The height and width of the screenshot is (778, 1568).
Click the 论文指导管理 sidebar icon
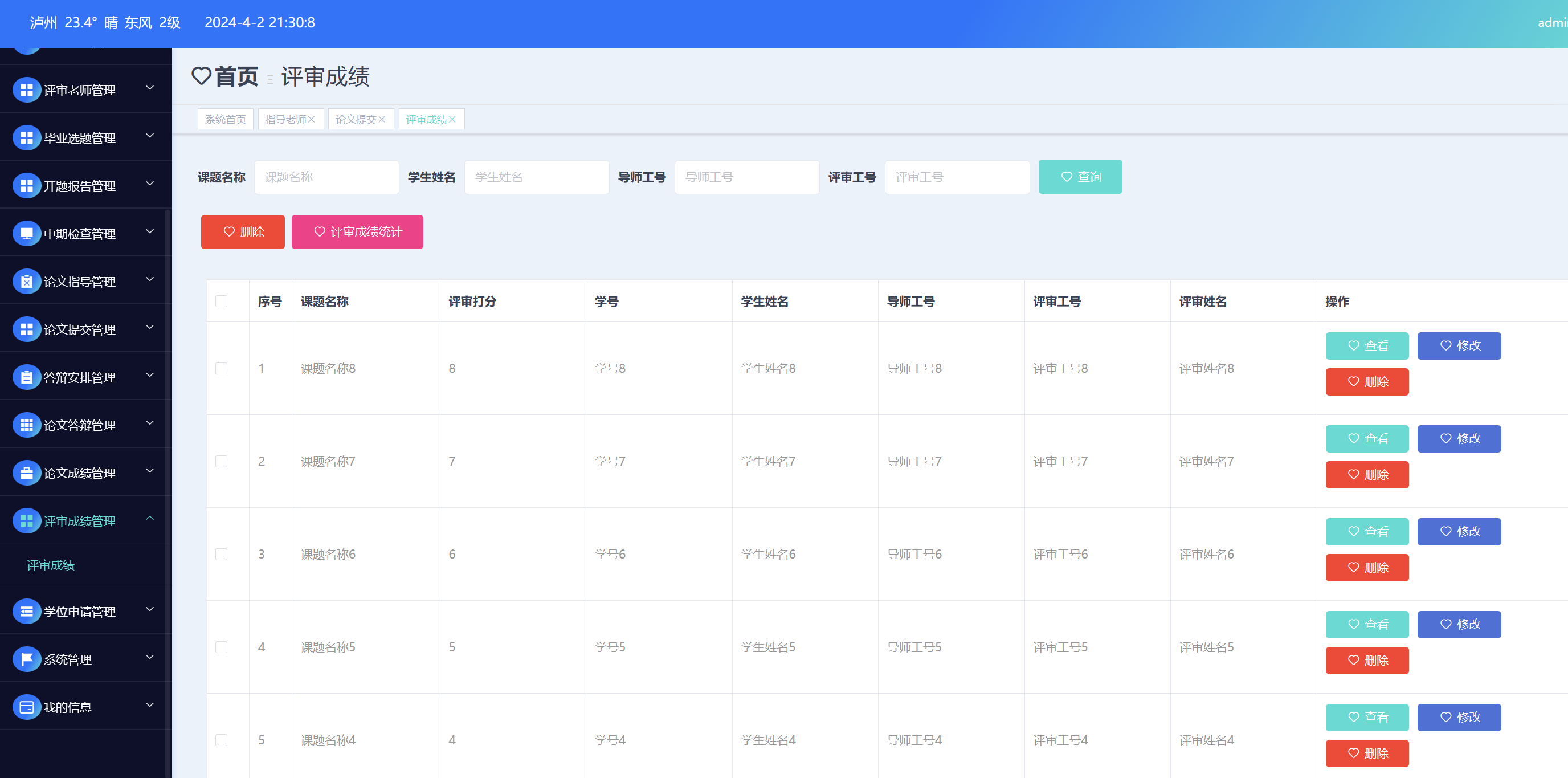[26, 280]
